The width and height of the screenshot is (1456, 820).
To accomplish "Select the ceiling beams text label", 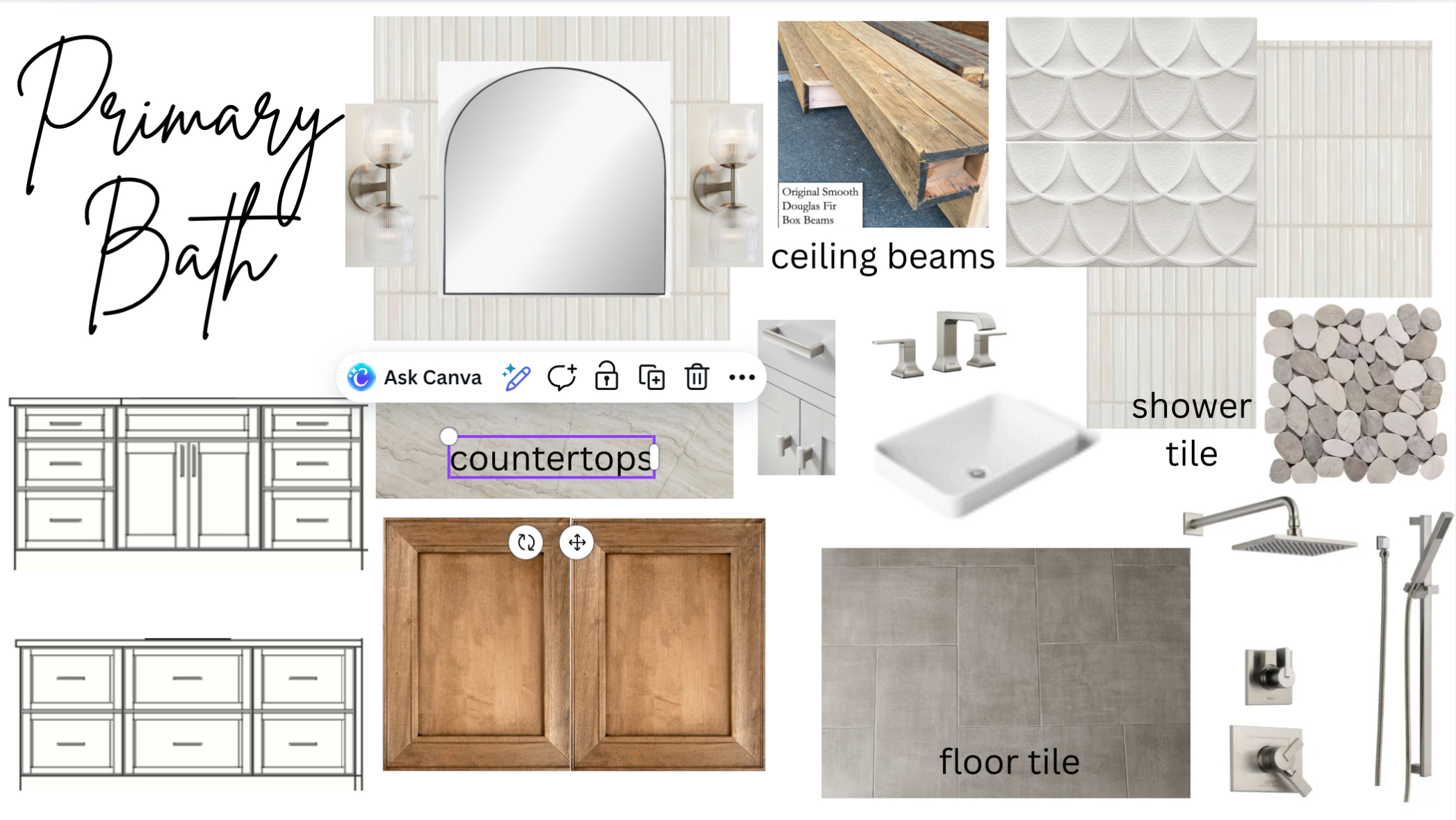I will point(883,256).
